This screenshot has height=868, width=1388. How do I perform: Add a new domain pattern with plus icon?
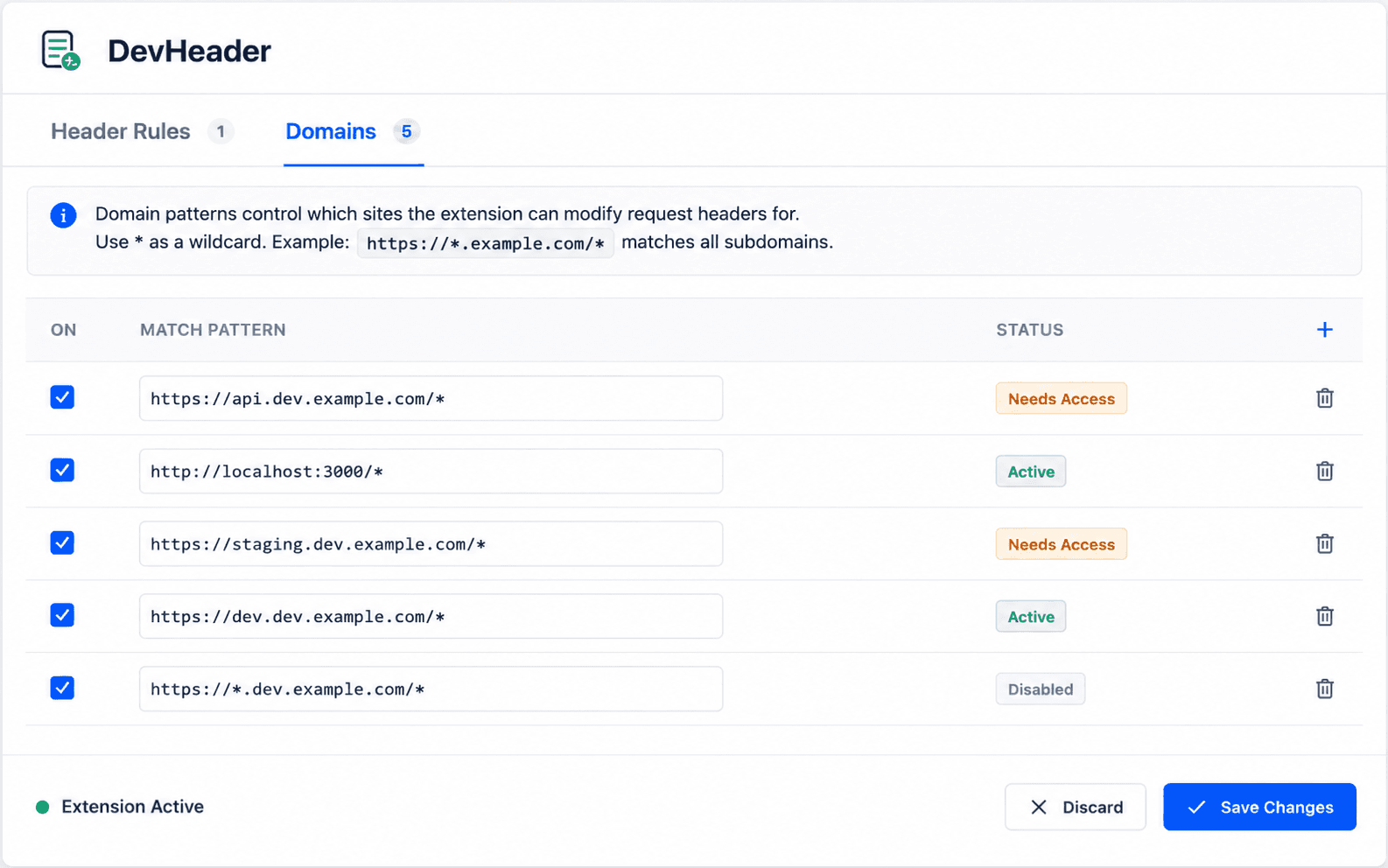(1324, 330)
